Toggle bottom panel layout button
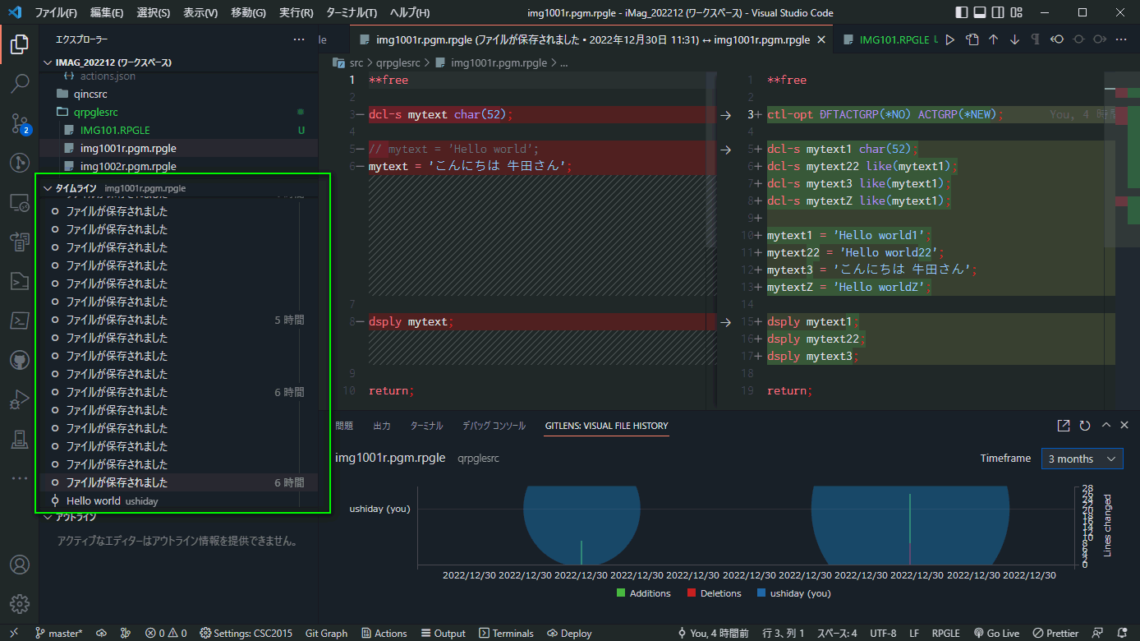The image size is (1140, 641). (979, 12)
